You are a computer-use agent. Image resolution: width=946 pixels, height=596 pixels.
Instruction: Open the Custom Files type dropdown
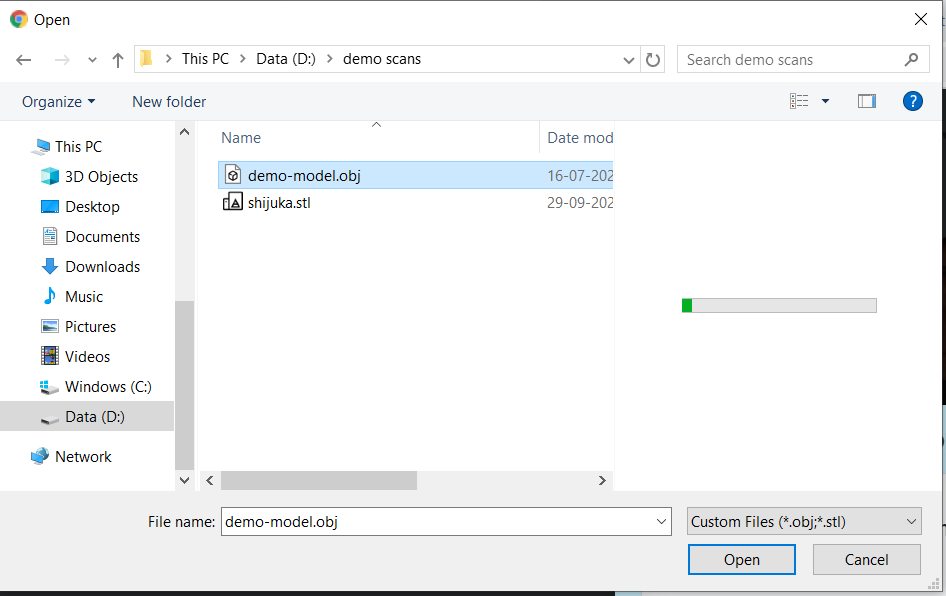pyautogui.click(x=804, y=521)
